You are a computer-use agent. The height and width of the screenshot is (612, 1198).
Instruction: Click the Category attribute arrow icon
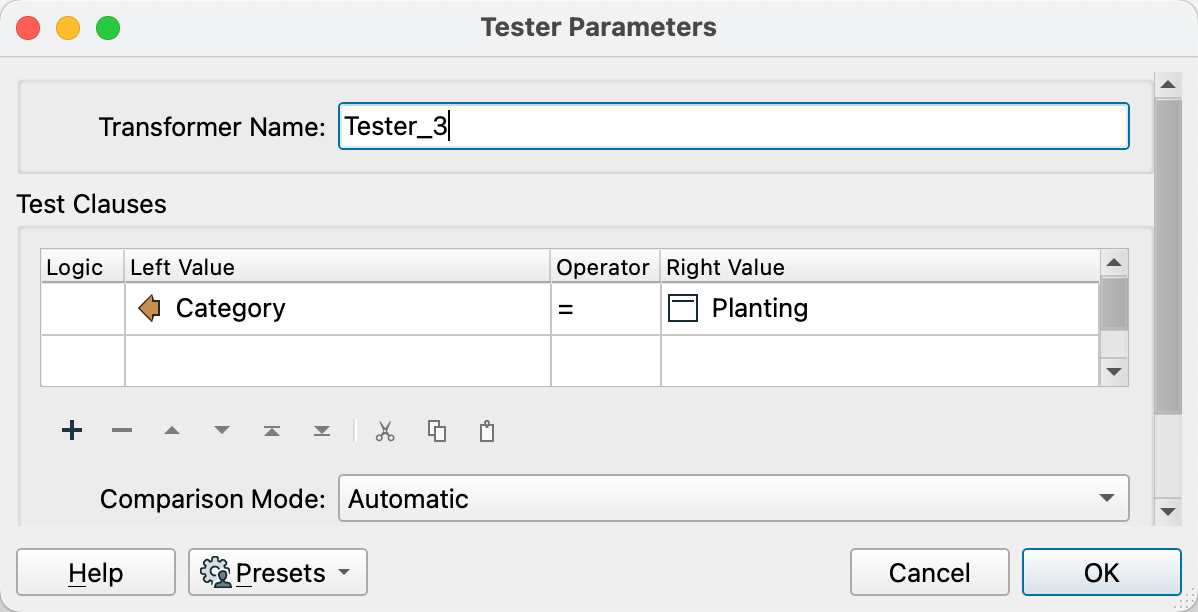click(149, 309)
